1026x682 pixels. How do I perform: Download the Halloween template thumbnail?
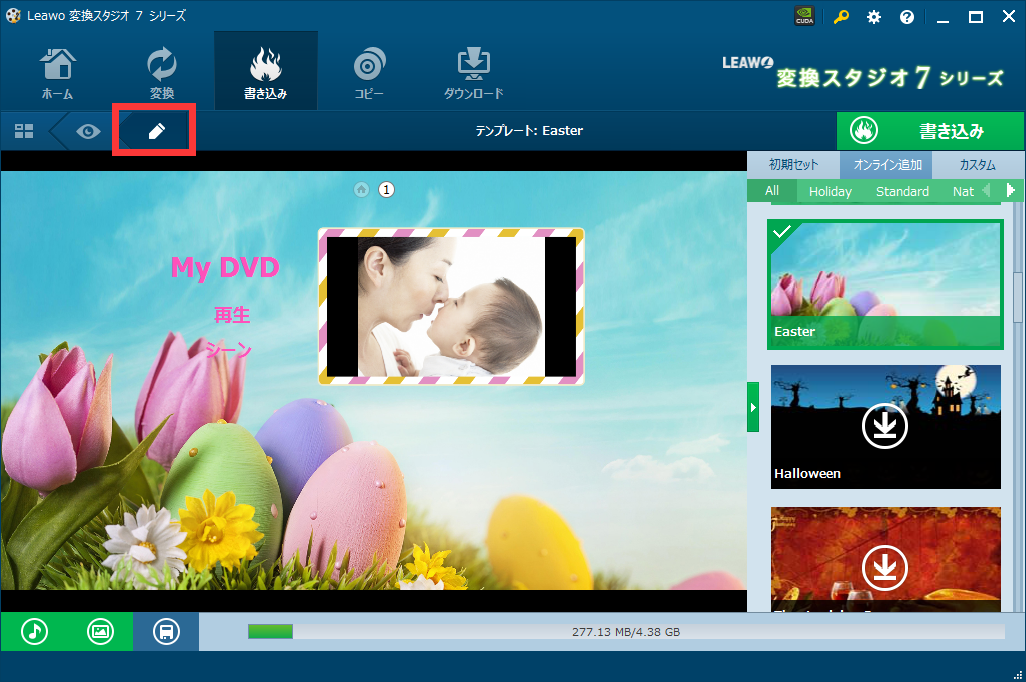[885, 427]
